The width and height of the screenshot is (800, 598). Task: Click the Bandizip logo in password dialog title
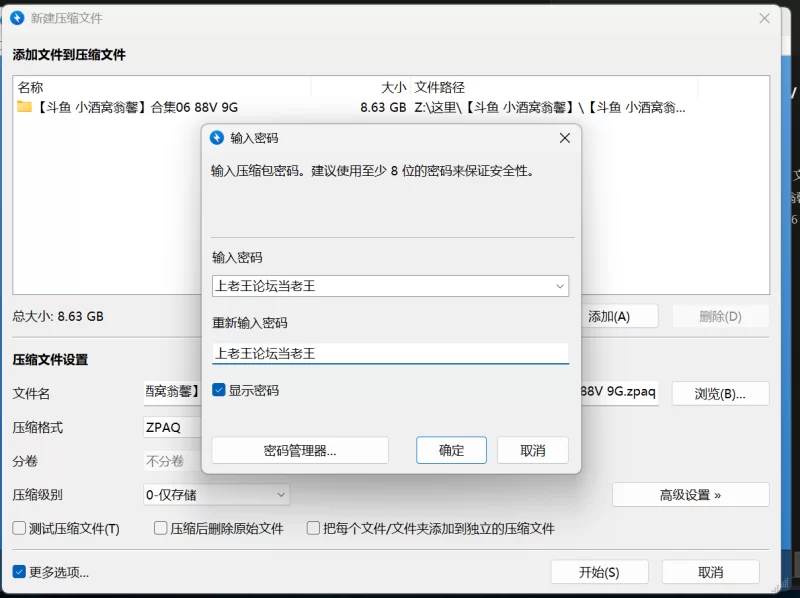[217, 138]
